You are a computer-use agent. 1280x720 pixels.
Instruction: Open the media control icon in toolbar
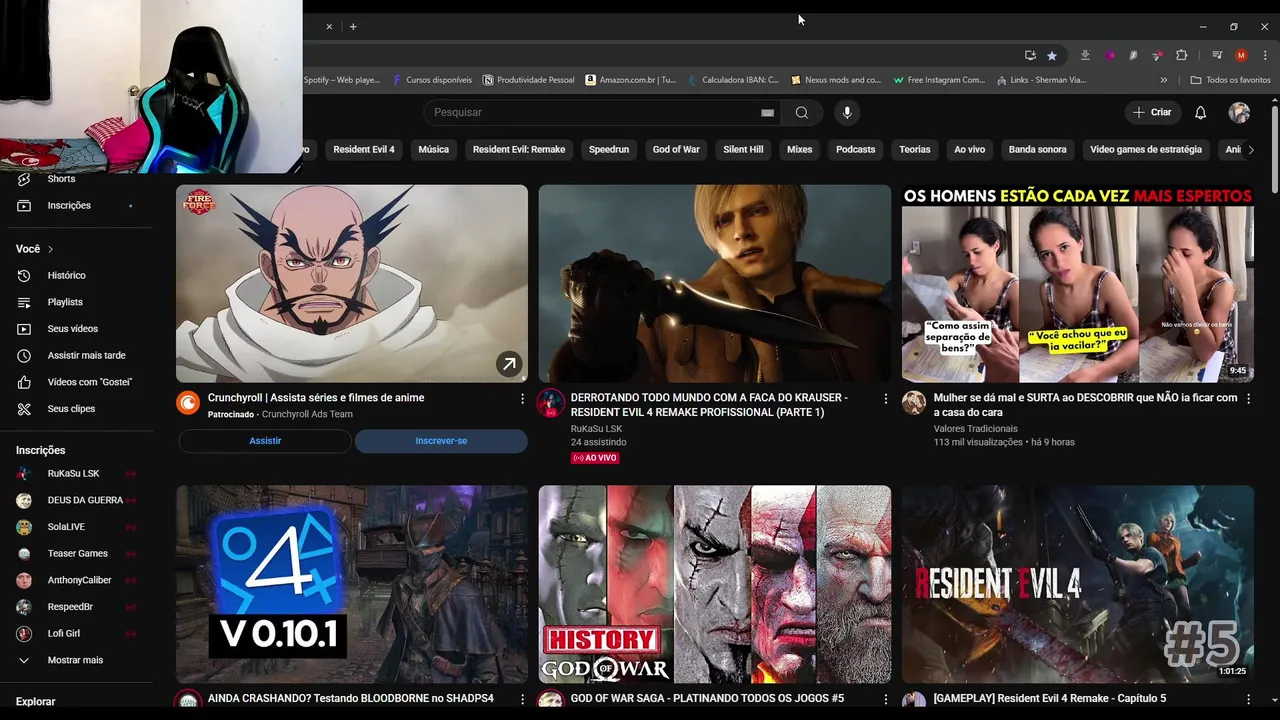1217,55
